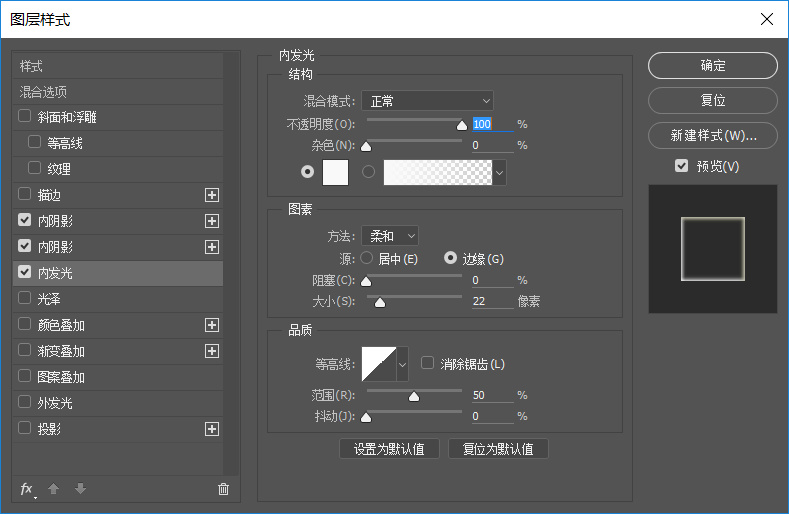Viewport: 789px width, 514px height.
Task: Click the 设置为默认值 button
Action: [389, 449]
